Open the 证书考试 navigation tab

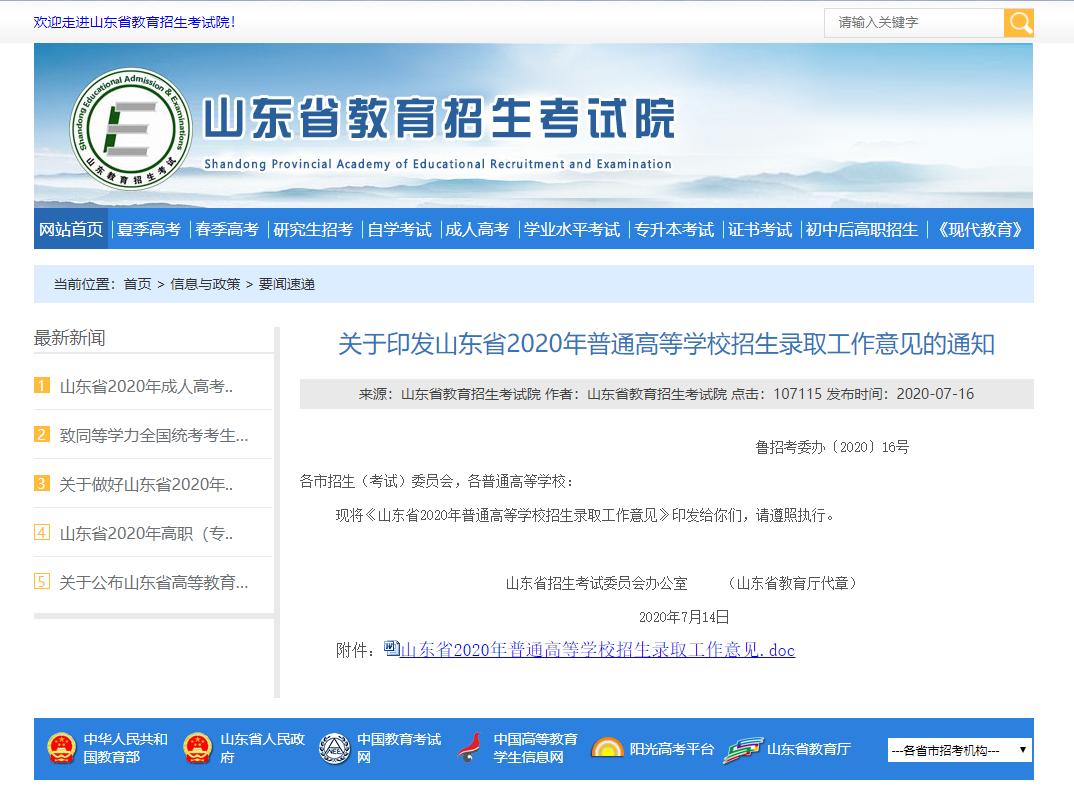[760, 229]
